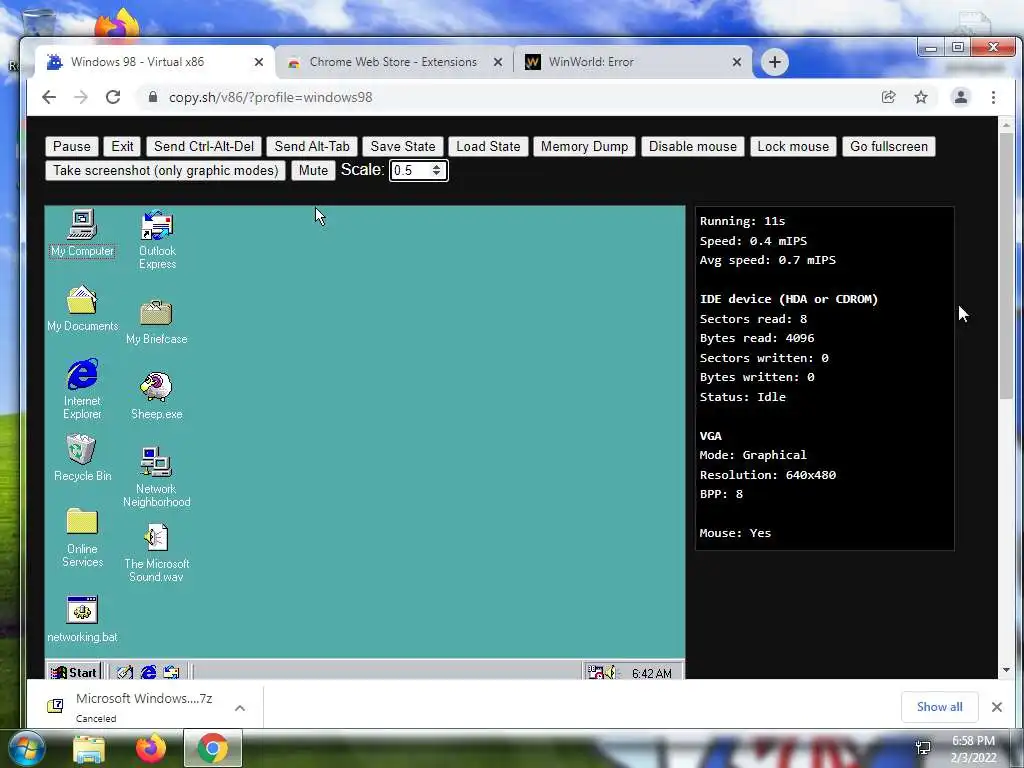The width and height of the screenshot is (1024, 768).
Task: Click network tray icon in Windows 7 taskbar
Action: pos(923,748)
